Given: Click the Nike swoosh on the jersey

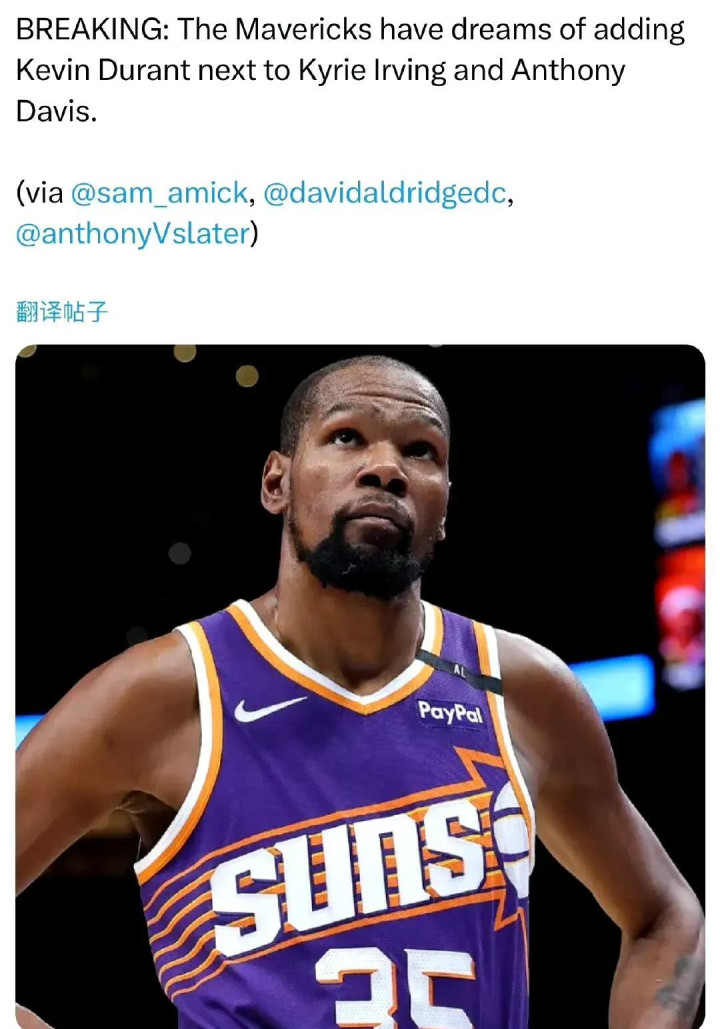Looking at the screenshot, I should tap(269, 709).
